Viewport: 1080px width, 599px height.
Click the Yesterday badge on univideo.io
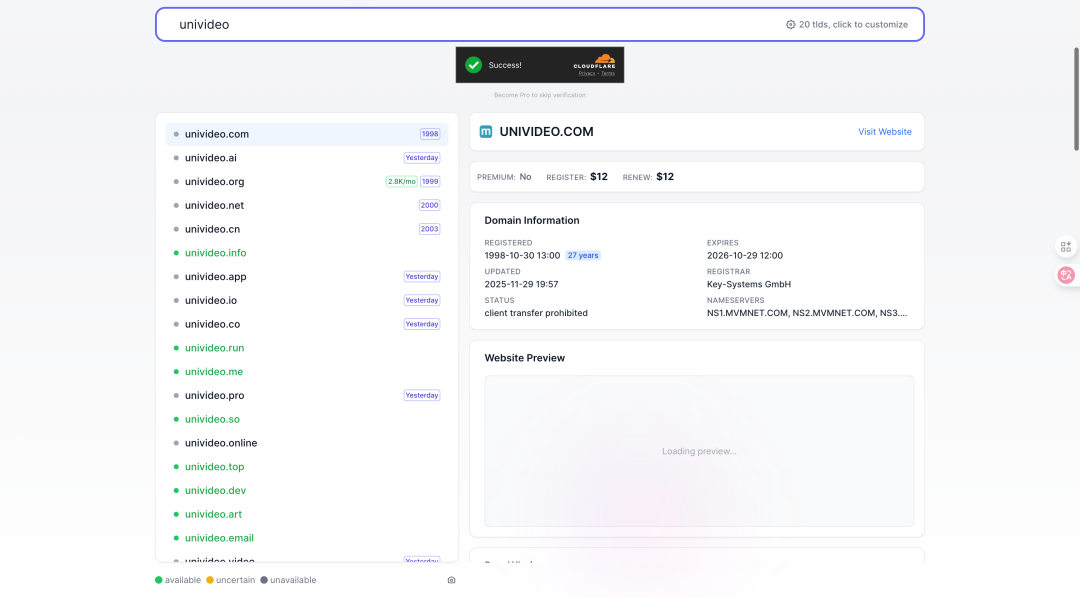pyautogui.click(x=422, y=300)
